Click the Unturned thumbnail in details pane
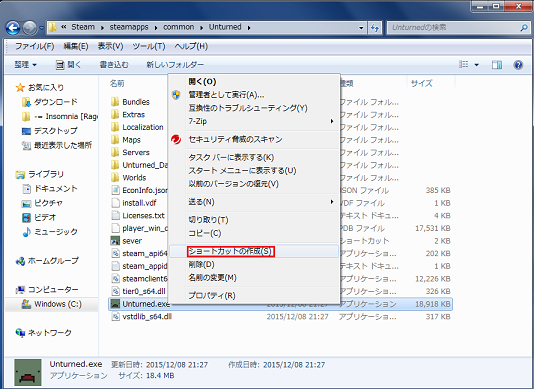534x389 pixels. coord(28,372)
